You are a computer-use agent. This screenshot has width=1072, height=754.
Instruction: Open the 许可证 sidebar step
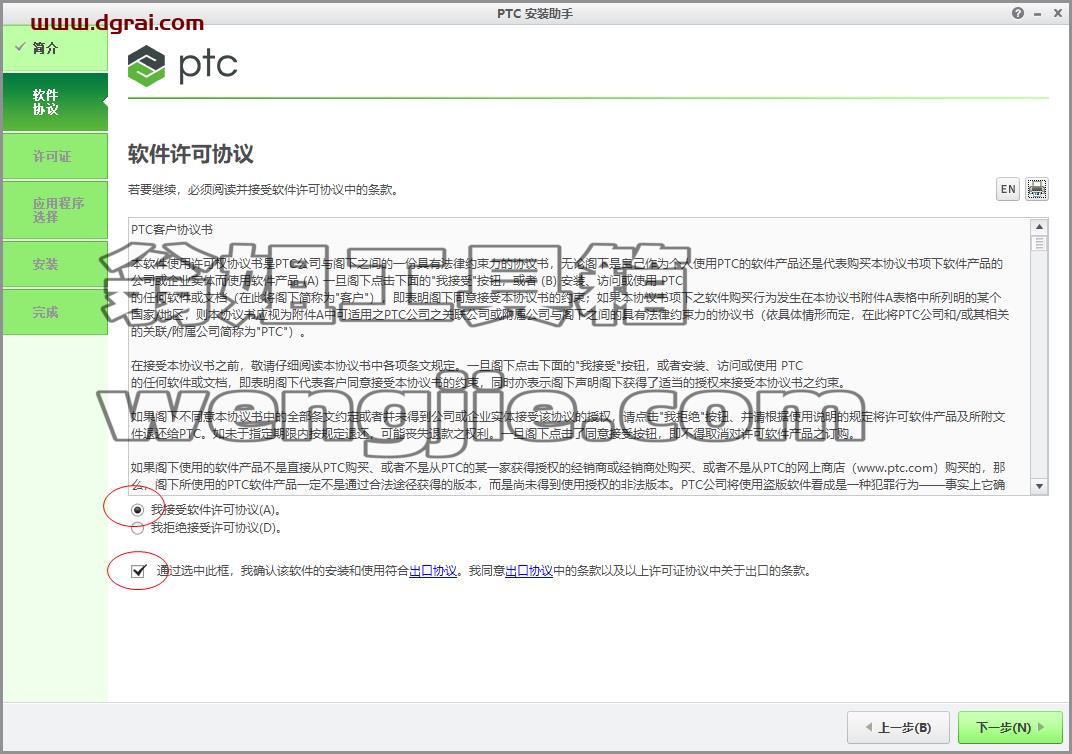55,157
